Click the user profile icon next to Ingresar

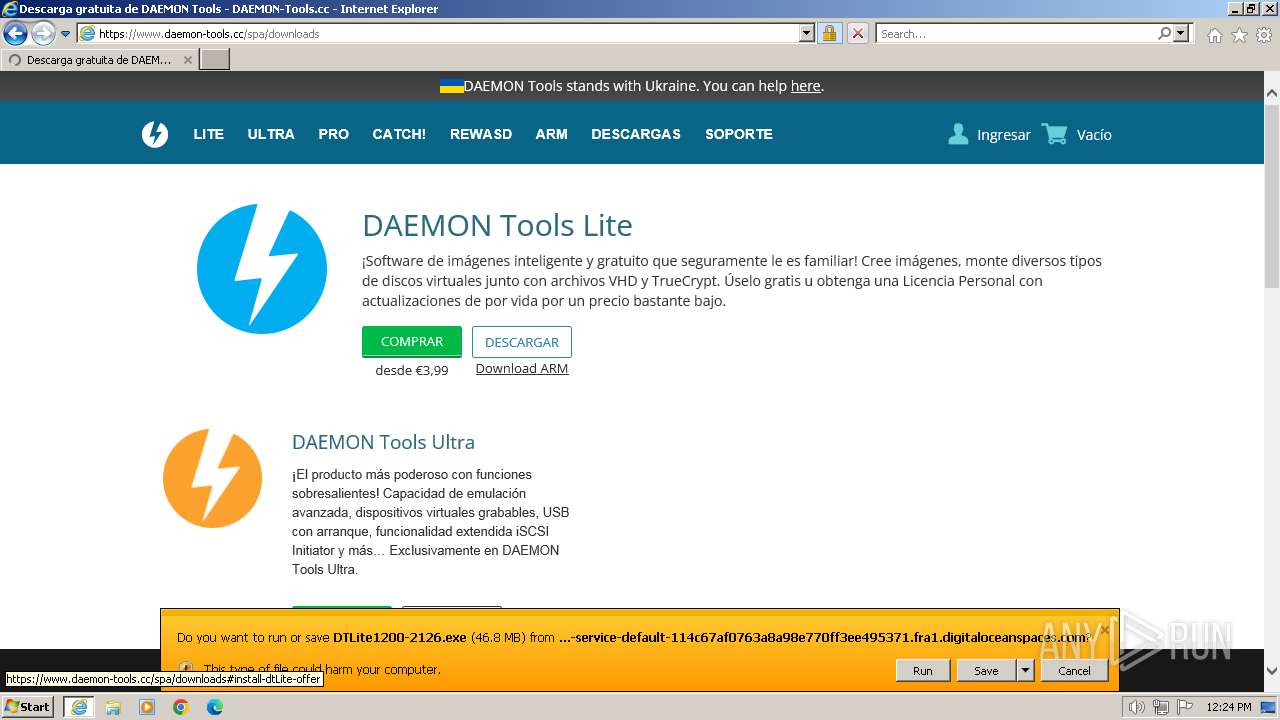pyautogui.click(x=958, y=134)
